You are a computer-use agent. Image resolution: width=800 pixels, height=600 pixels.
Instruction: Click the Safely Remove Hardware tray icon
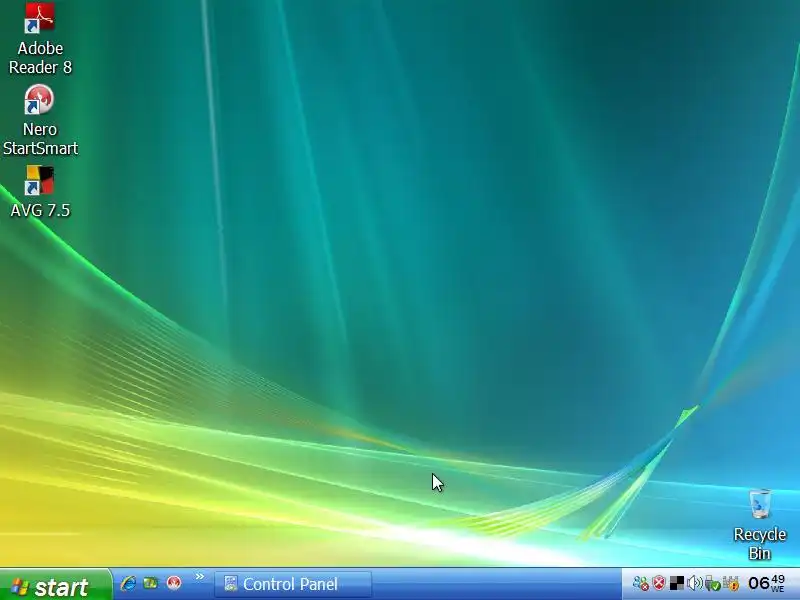(x=712, y=583)
